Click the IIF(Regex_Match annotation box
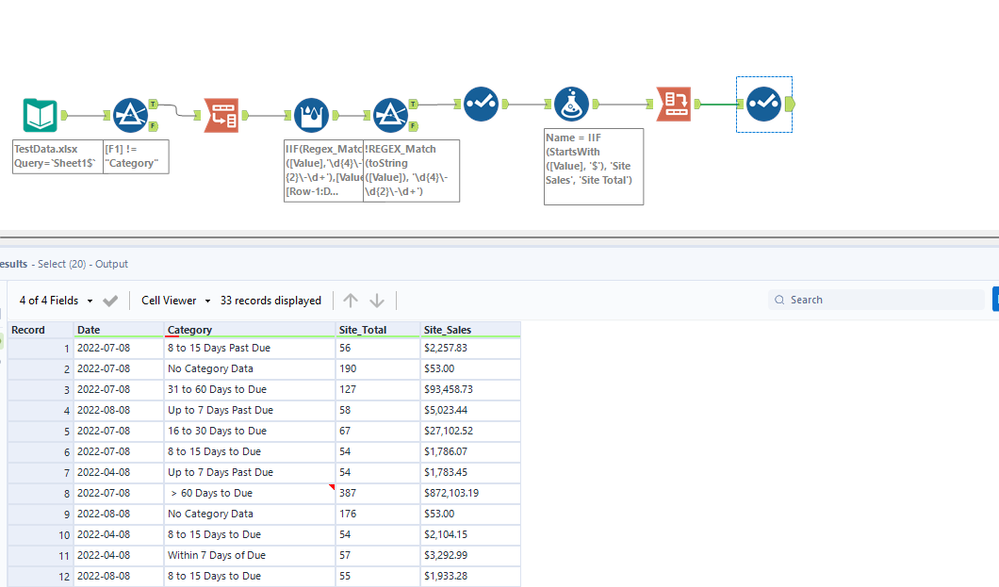The height and width of the screenshot is (587, 999). pos(324,170)
